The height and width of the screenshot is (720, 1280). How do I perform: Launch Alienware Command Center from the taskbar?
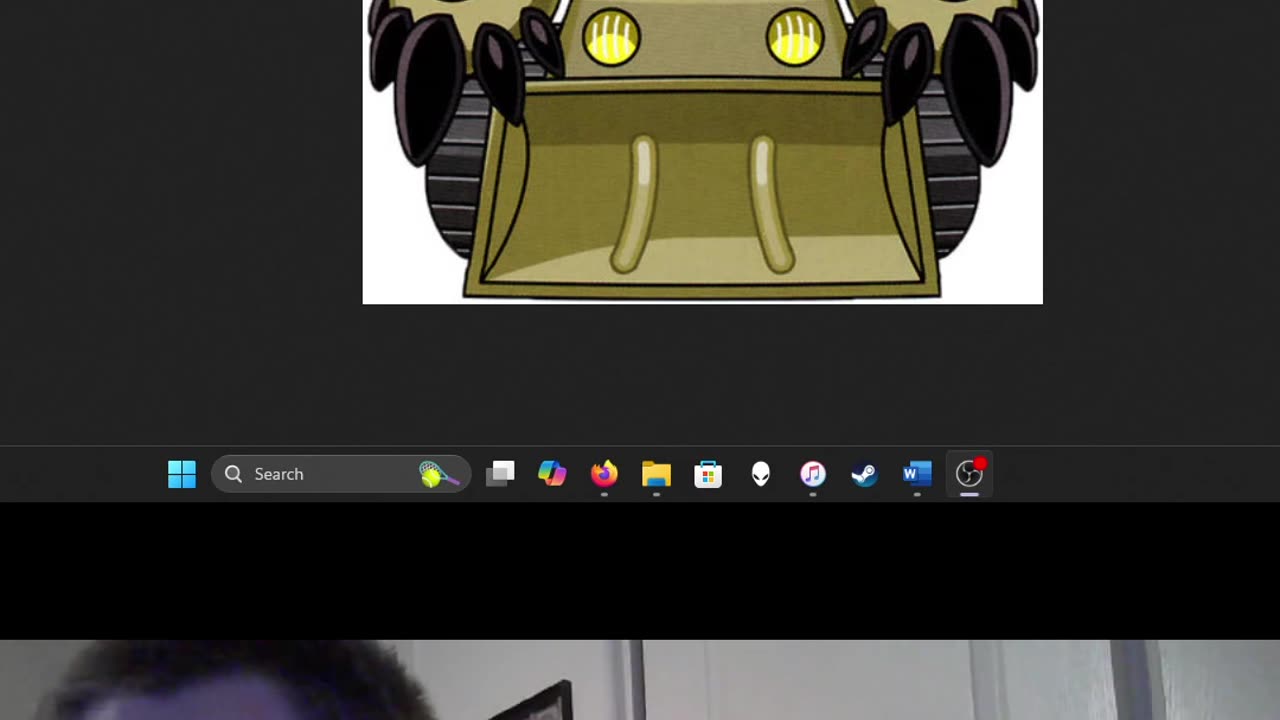761,474
